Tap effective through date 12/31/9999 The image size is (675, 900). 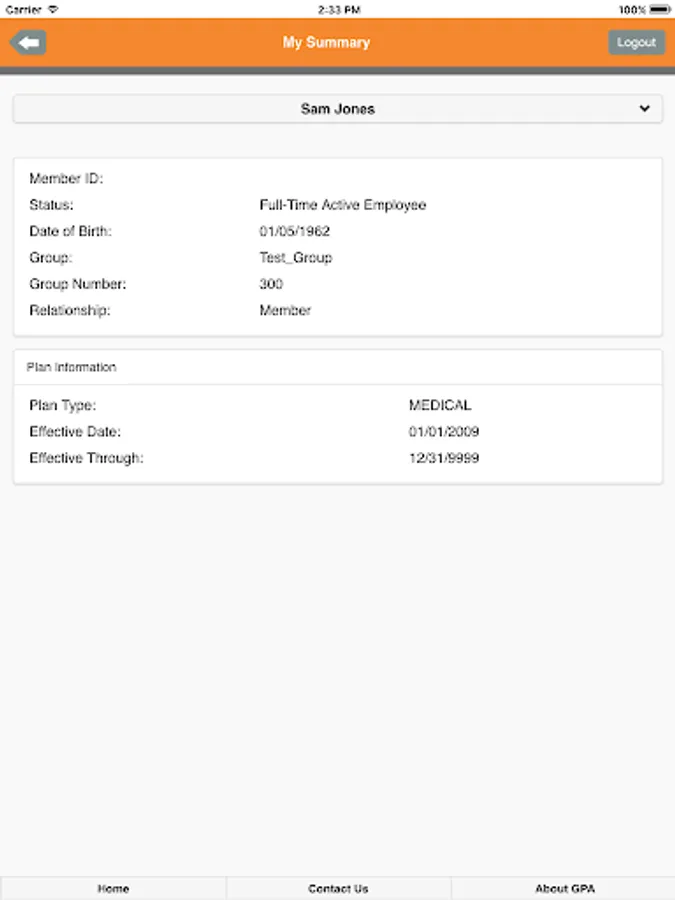pos(444,458)
